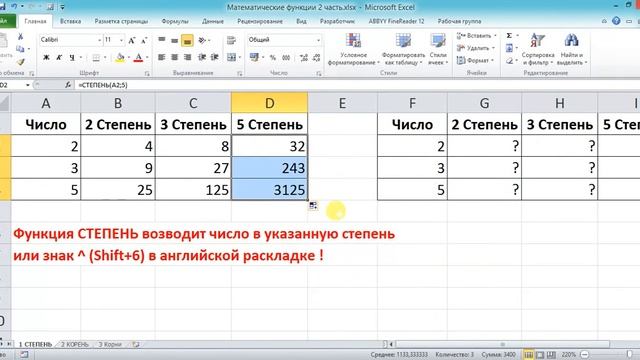Switch to Normal view in status bar
The width and height of the screenshot is (640, 360).
529,355
